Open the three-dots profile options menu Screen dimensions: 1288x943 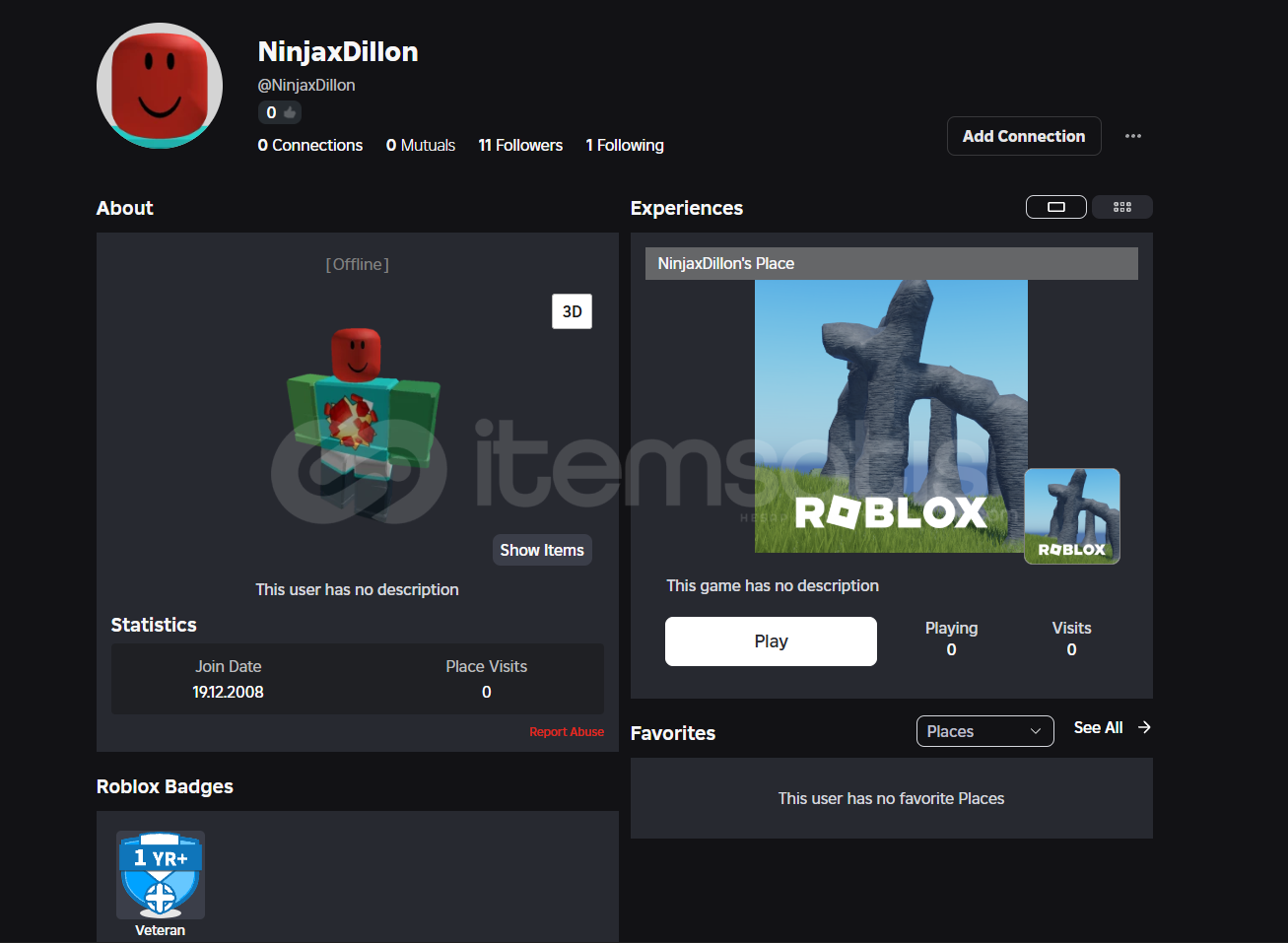click(x=1133, y=136)
